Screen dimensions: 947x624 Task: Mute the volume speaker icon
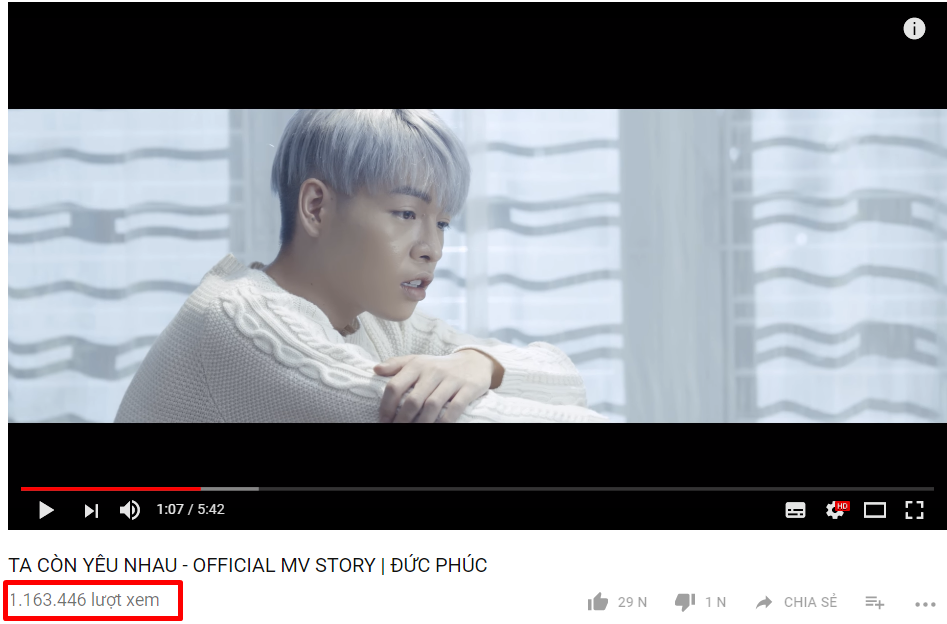(x=129, y=510)
